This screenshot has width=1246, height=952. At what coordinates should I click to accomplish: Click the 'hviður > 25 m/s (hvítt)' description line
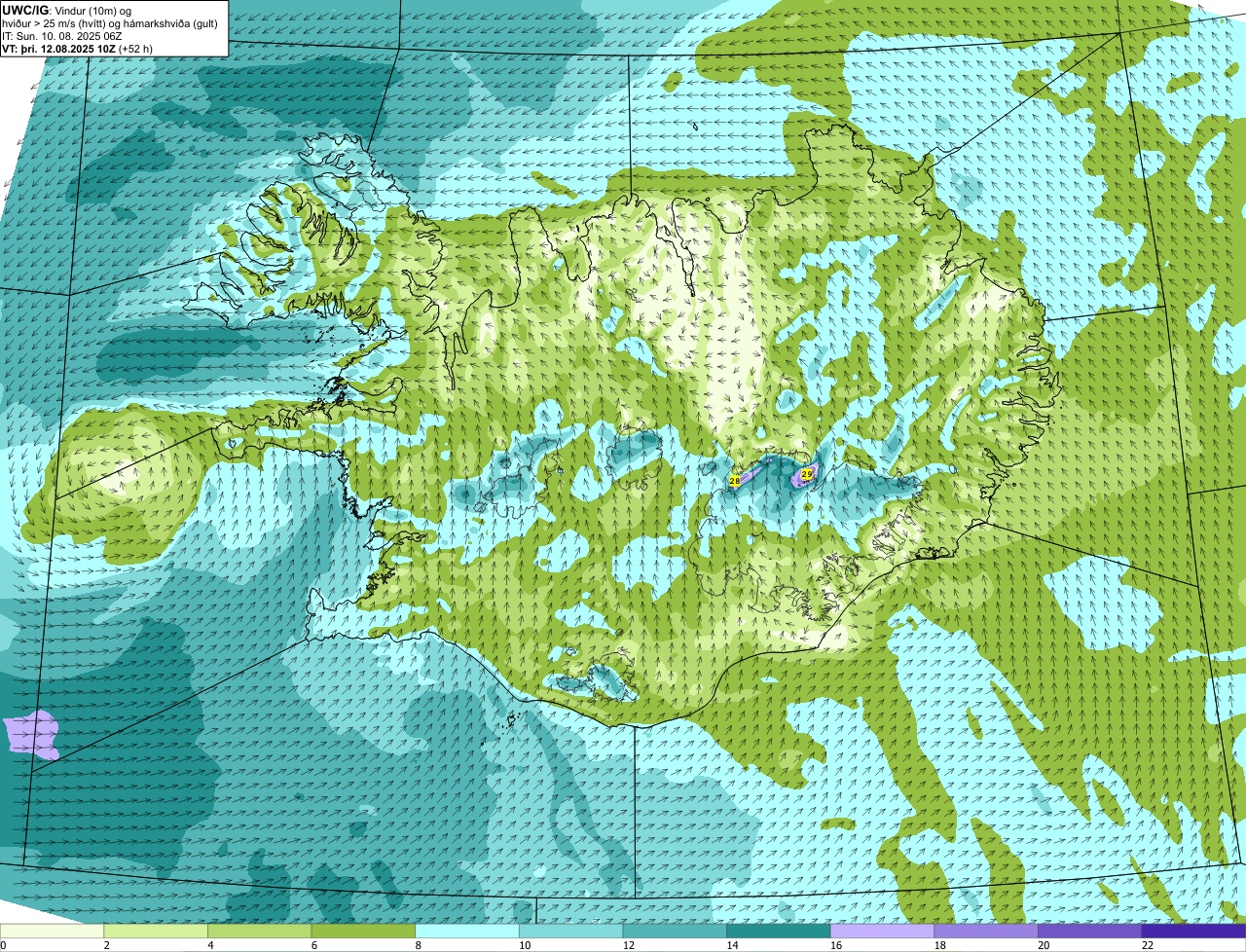pos(110,23)
